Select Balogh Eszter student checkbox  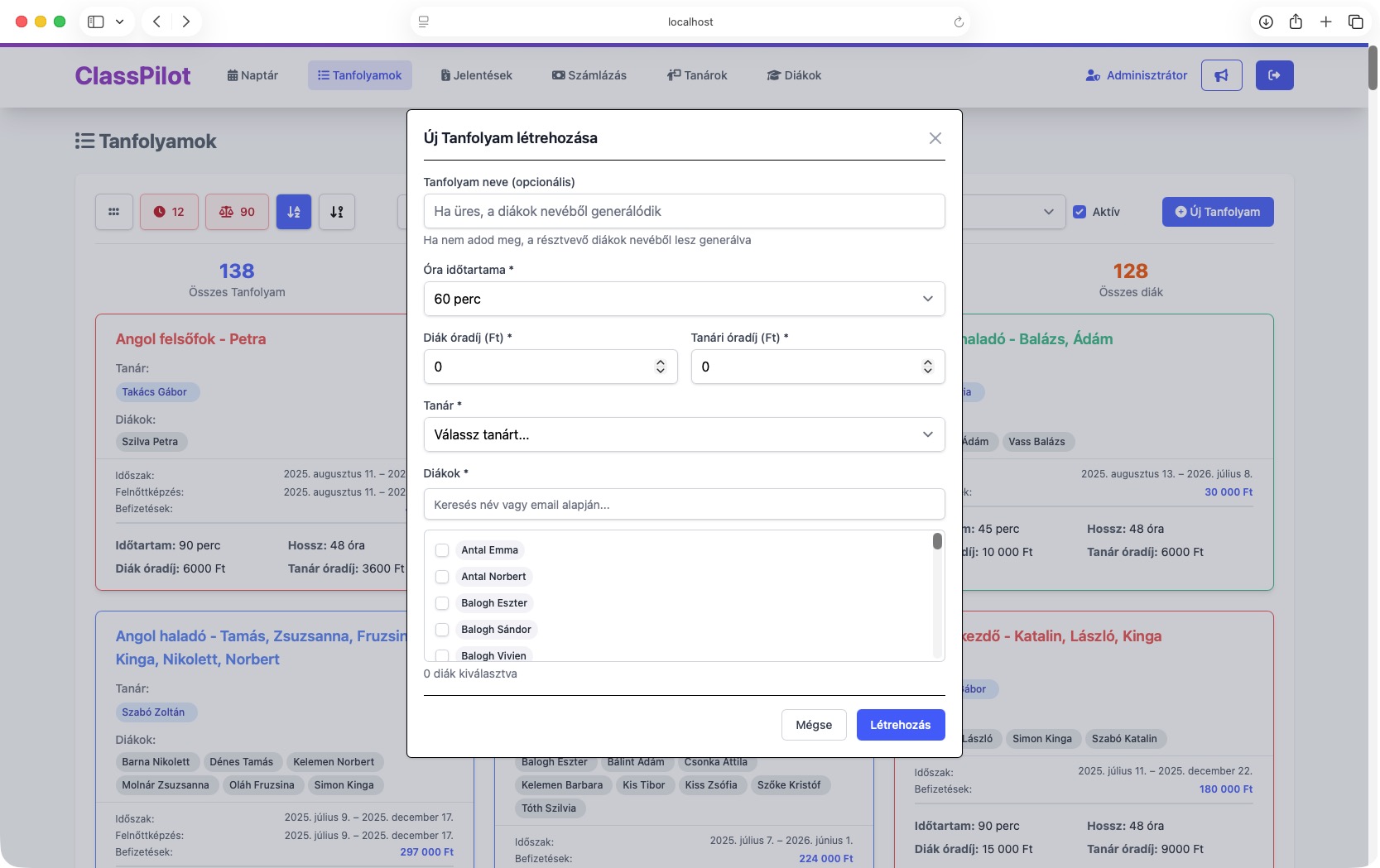(x=442, y=603)
